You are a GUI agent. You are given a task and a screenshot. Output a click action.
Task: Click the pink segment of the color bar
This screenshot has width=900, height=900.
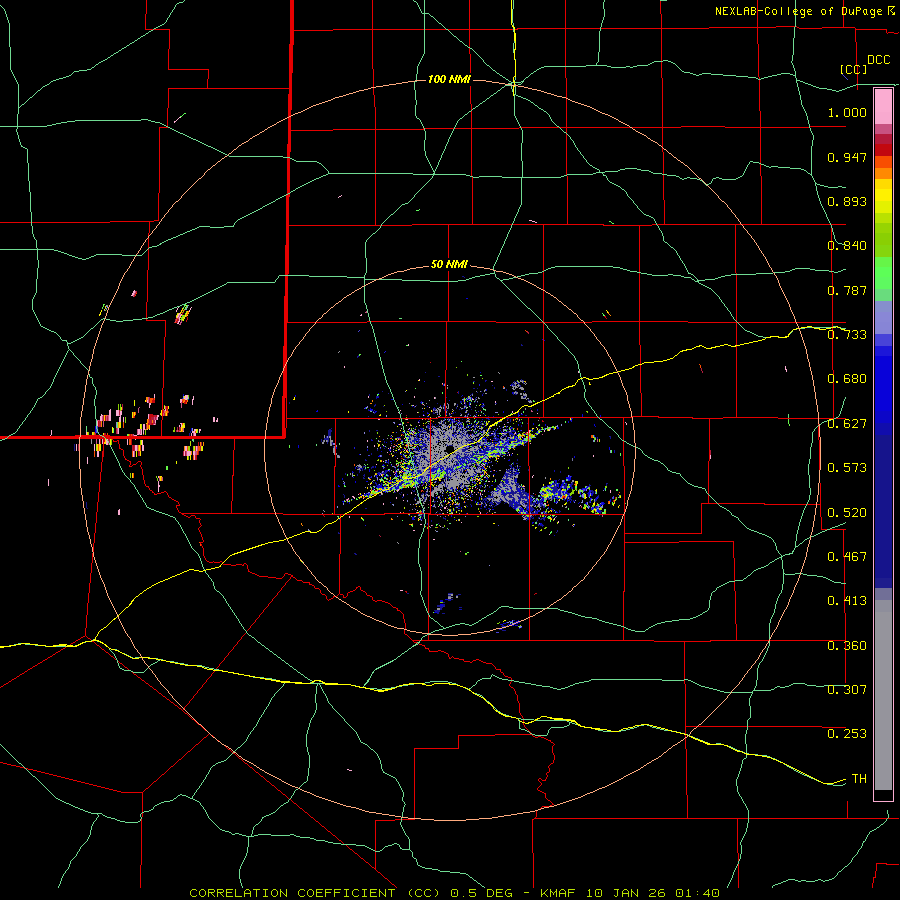tap(883, 107)
